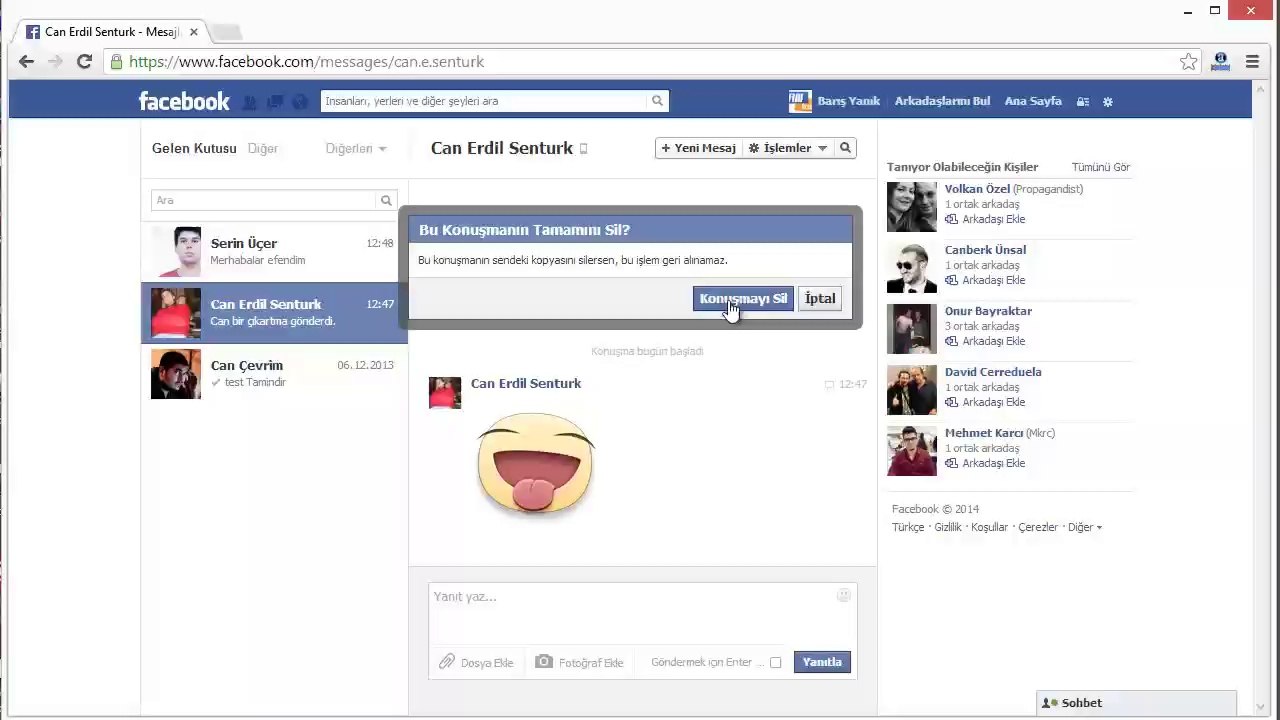Click the Dosya Ekle label
The image size is (1280, 720).
487,663
